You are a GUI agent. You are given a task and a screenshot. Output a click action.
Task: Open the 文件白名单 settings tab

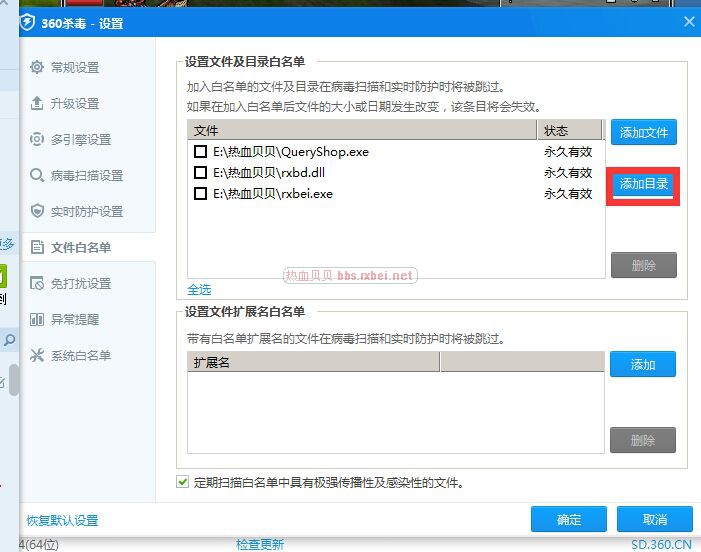pos(80,247)
